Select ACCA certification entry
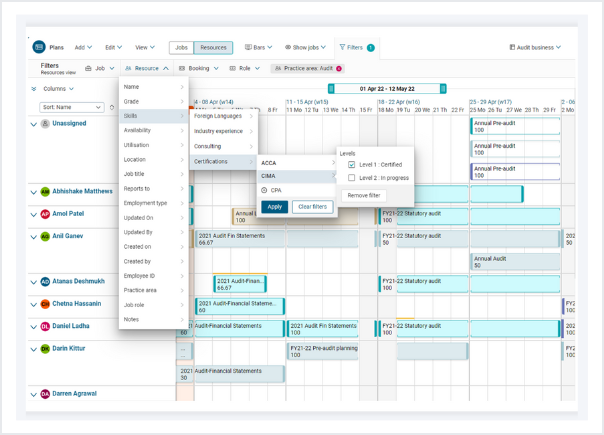Screen dimensions: 604x435 tap(297, 163)
